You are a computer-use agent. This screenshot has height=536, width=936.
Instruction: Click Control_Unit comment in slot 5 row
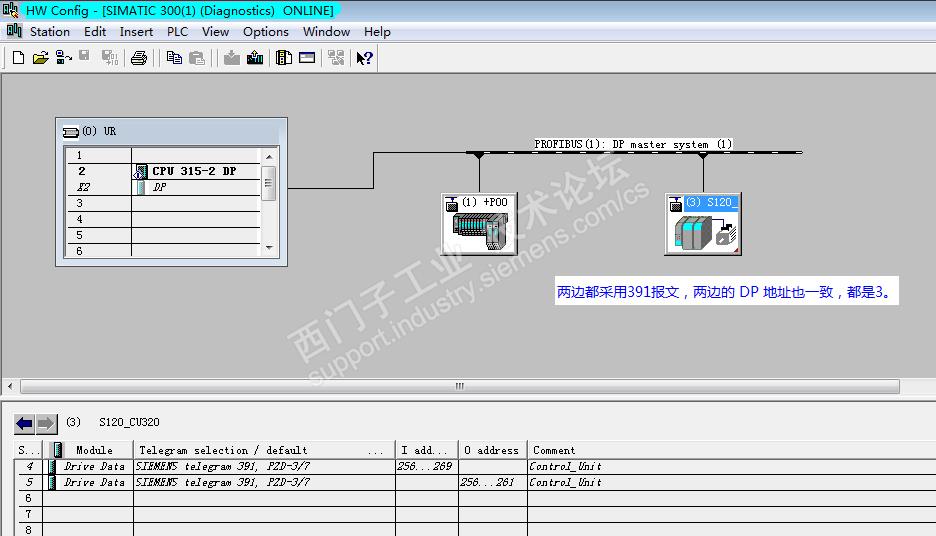coord(565,482)
